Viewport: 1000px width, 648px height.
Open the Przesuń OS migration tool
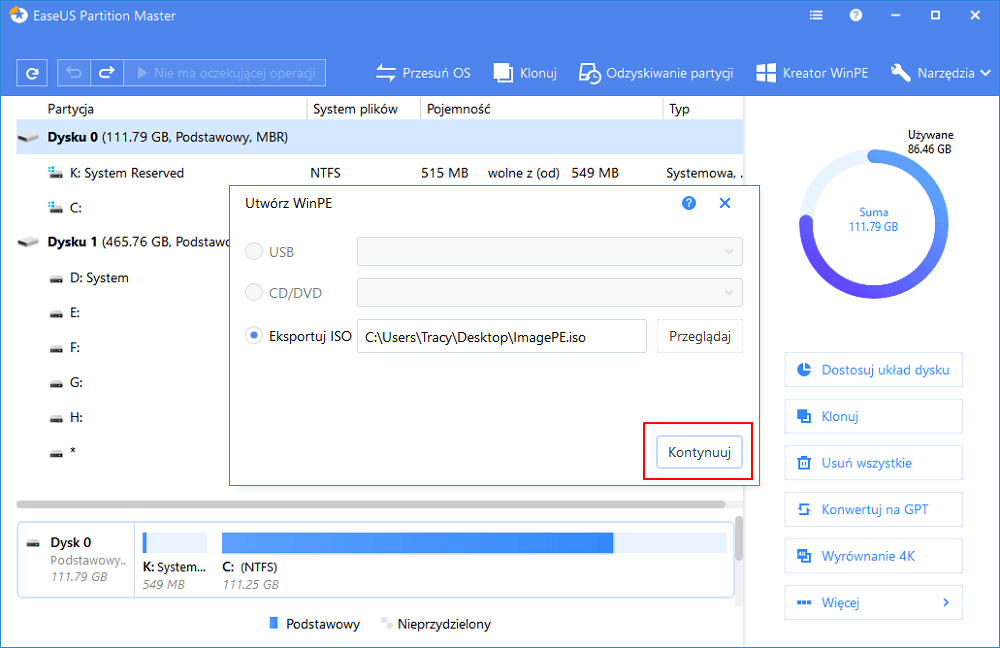pyautogui.click(x=423, y=73)
